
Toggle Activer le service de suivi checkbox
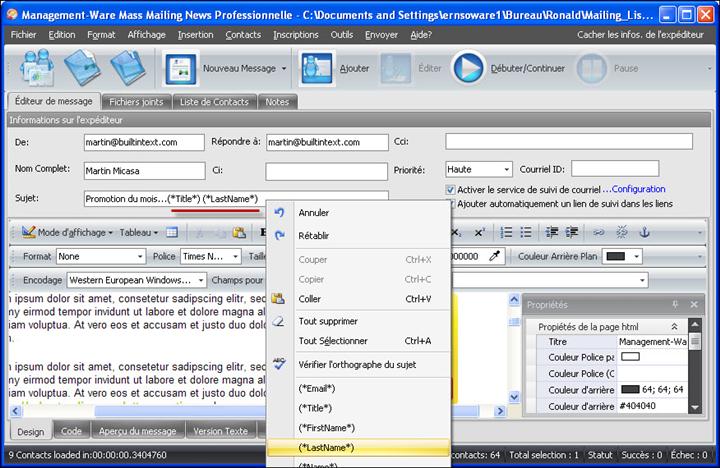click(450, 189)
